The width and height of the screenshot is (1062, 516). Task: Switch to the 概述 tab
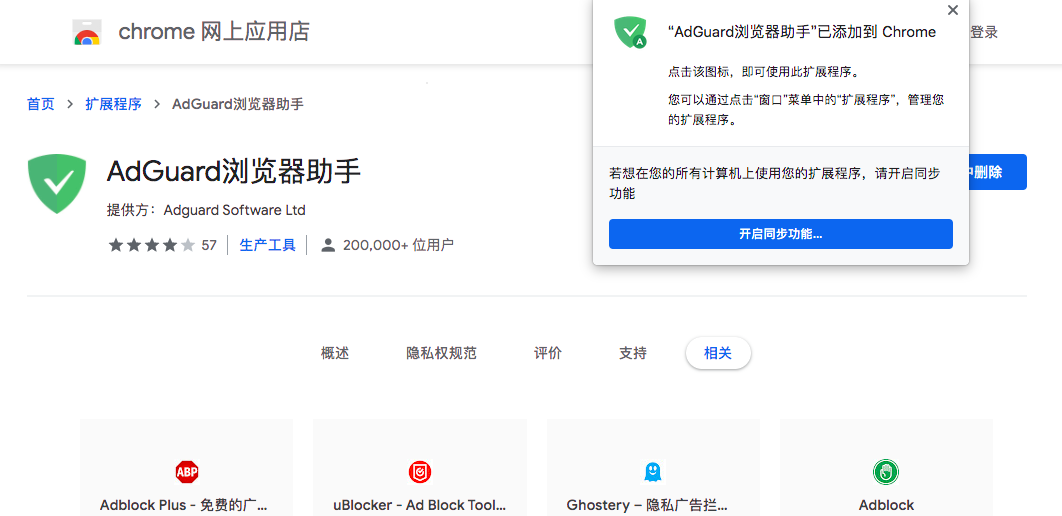(x=335, y=353)
